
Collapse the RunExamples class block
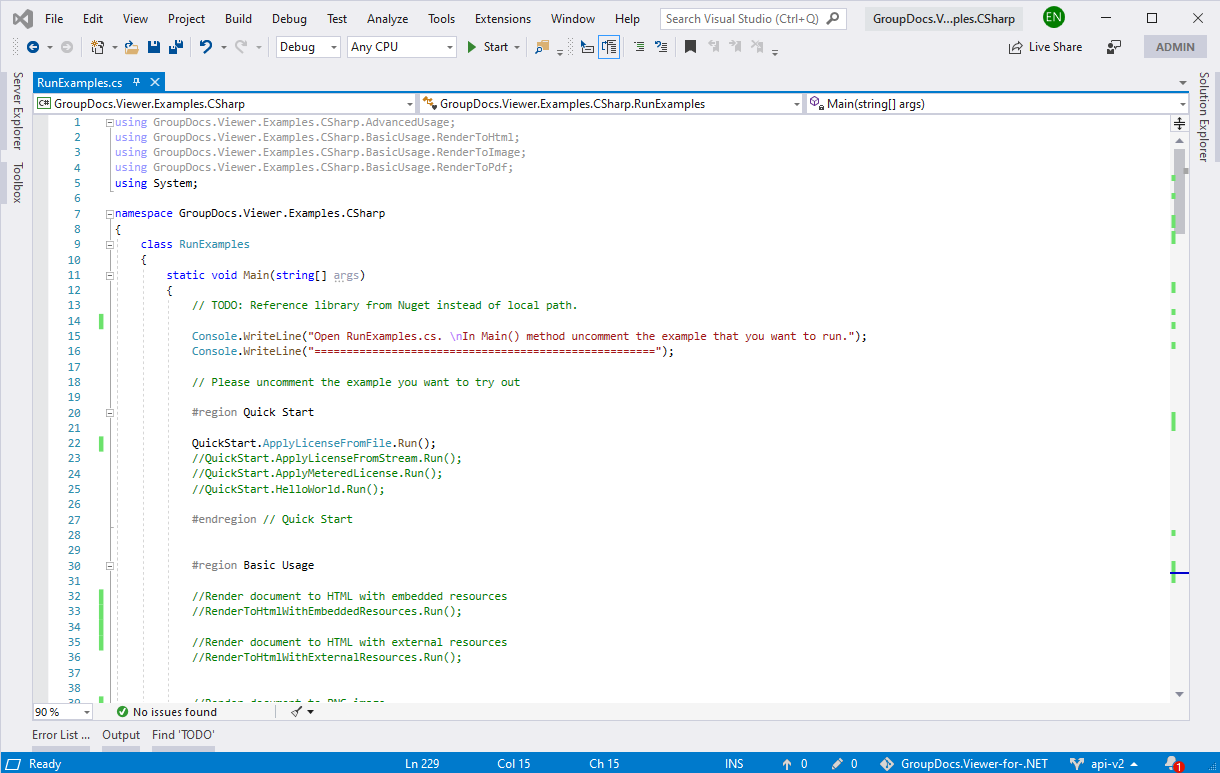coord(109,244)
